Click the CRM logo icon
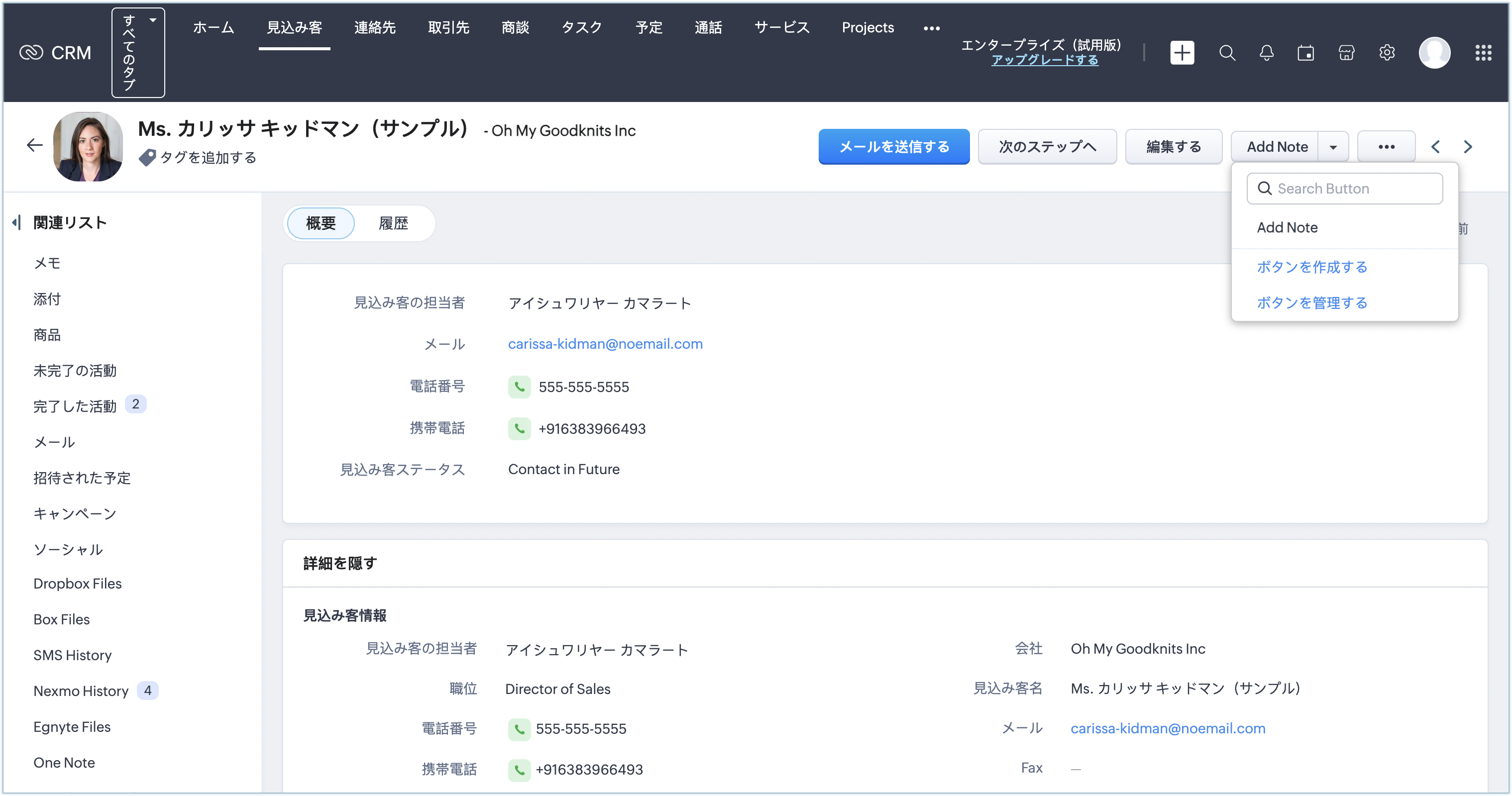Screen dimensions: 1512x796 (31, 53)
